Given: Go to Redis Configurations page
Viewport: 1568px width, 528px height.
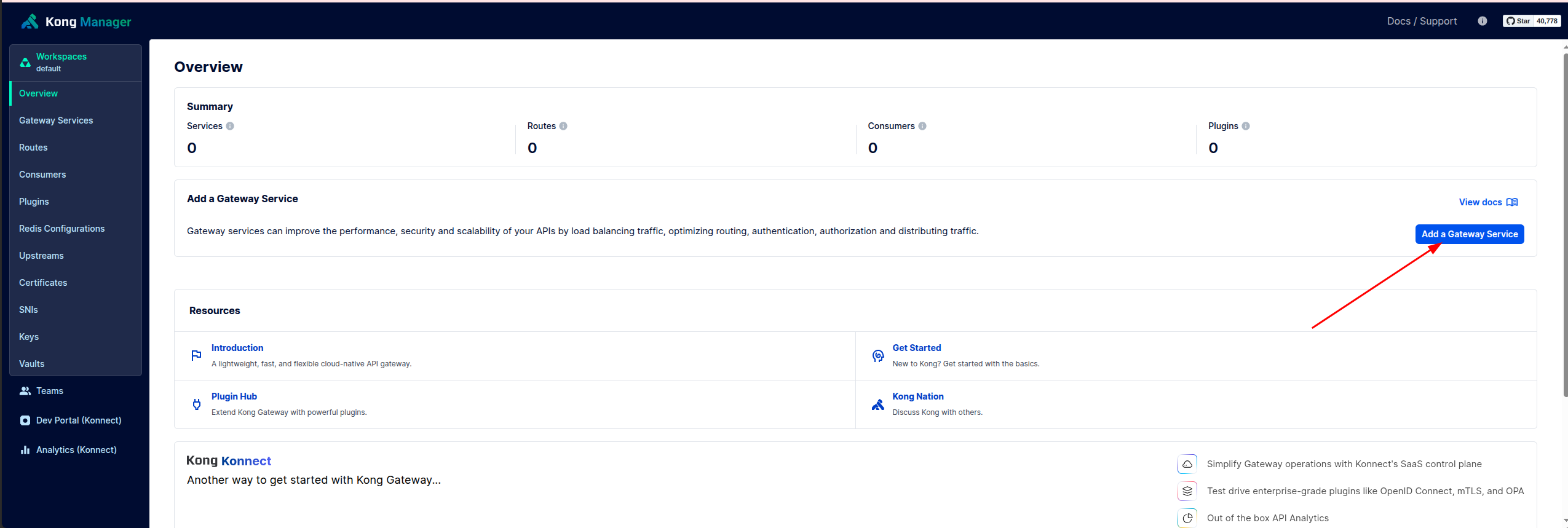Looking at the screenshot, I should [x=61, y=229].
